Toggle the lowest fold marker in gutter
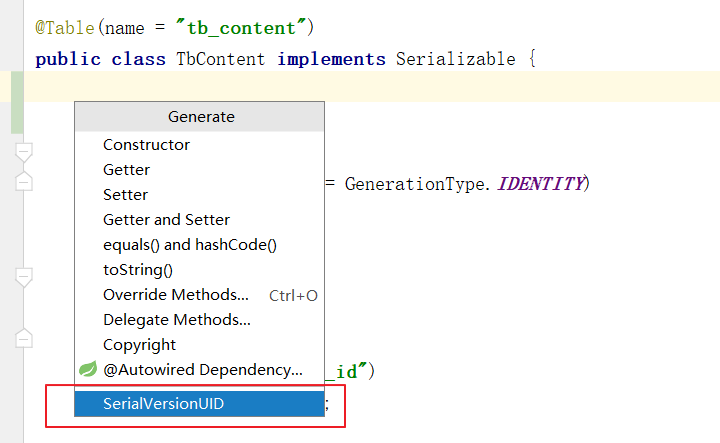Image resolution: width=720 pixels, height=443 pixels. pyautogui.click(x=24, y=338)
